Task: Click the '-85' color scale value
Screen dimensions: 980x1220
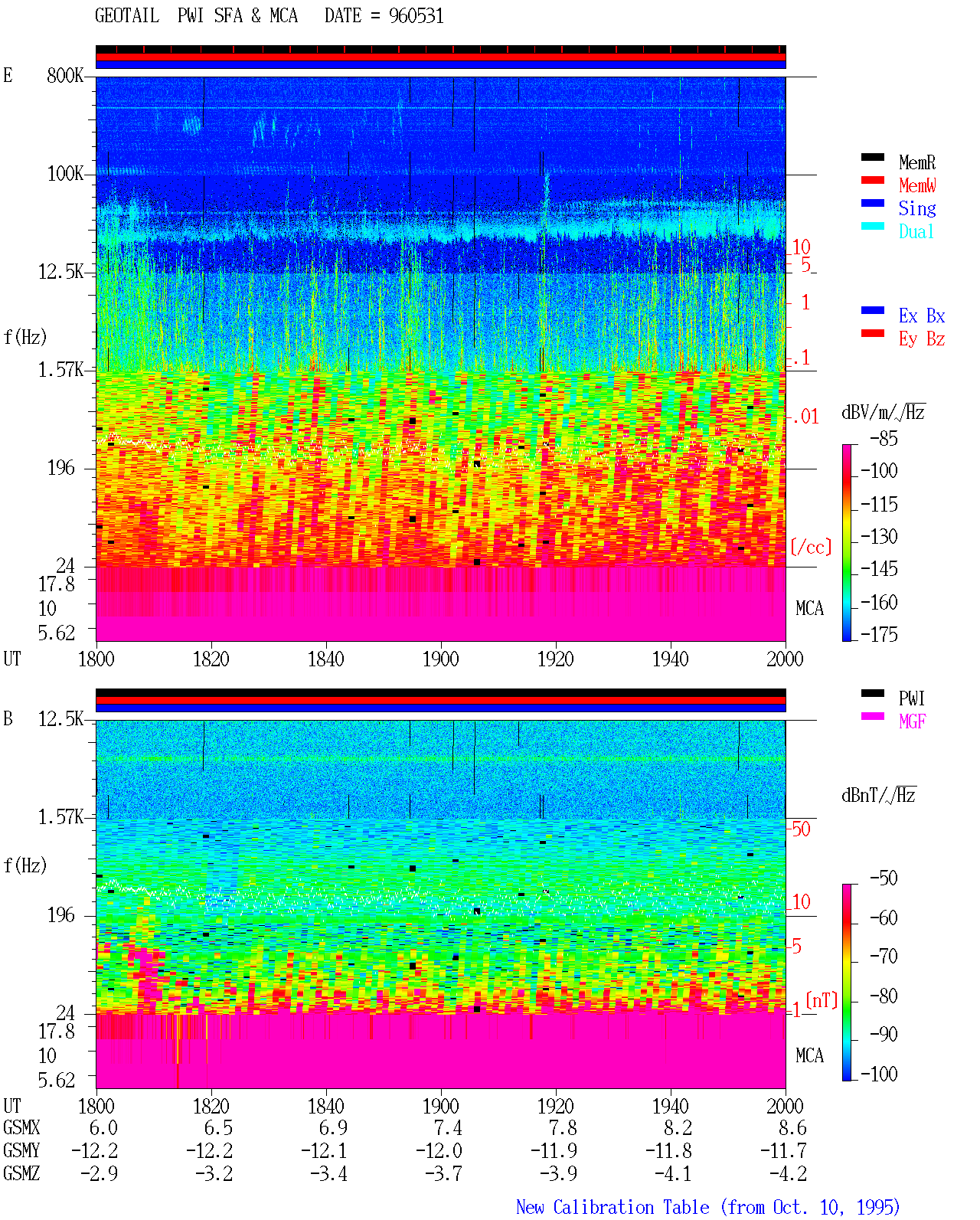Action: point(884,439)
